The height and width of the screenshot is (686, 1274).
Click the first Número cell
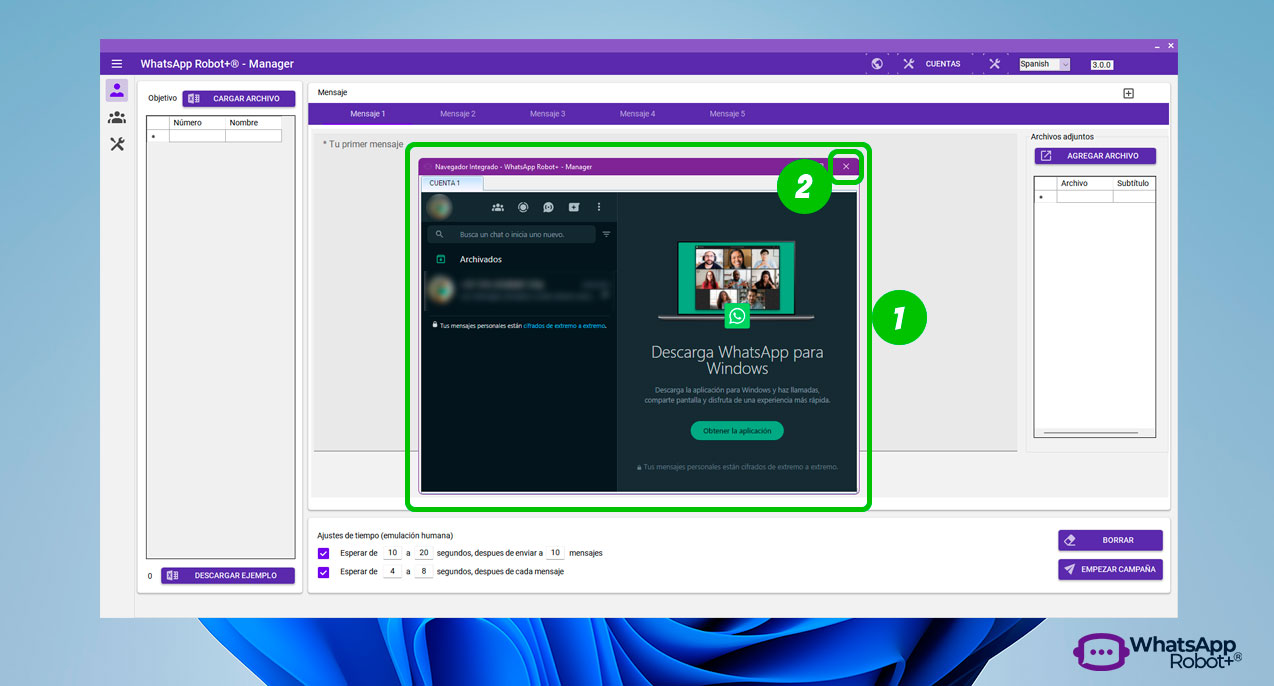197,136
